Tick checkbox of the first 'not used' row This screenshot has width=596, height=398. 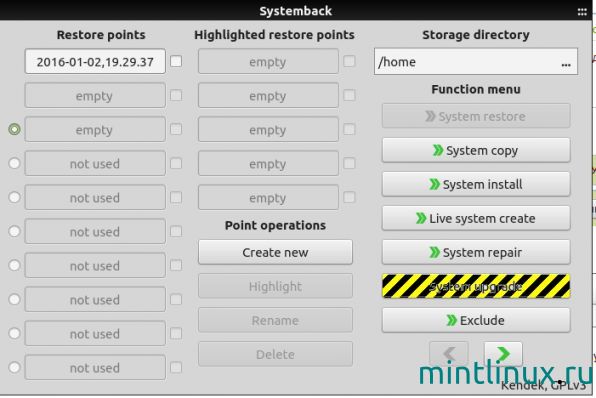point(176,163)
